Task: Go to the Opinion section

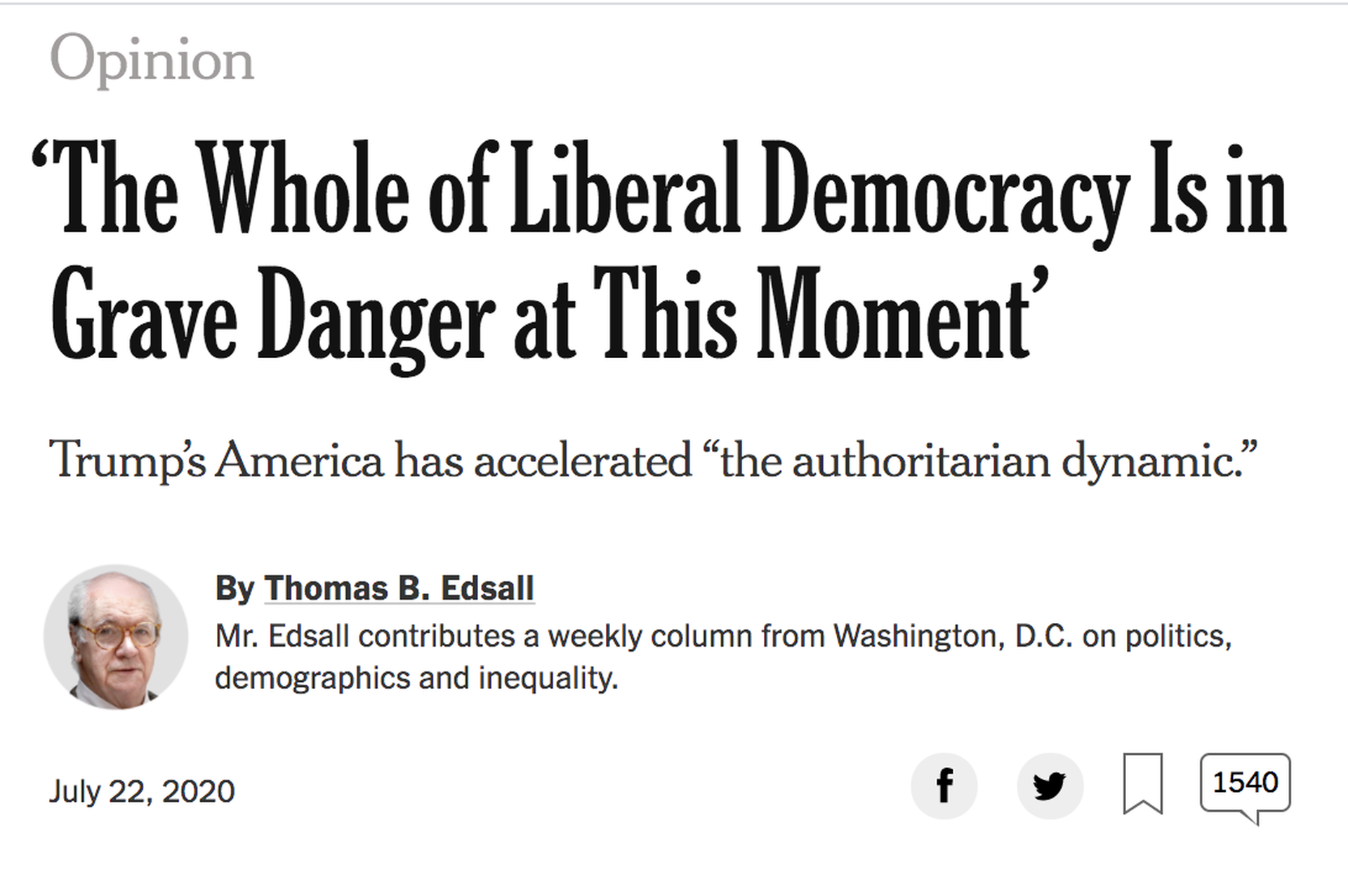Action: pyautogui.click(x=152, y=61)
